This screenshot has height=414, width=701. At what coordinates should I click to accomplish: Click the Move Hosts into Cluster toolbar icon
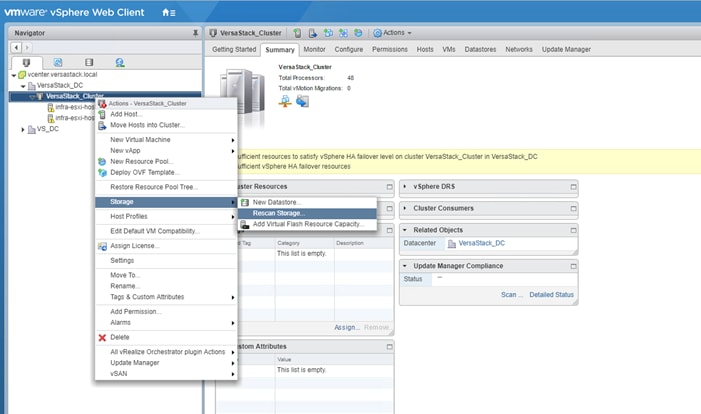[x=312, y=33]
